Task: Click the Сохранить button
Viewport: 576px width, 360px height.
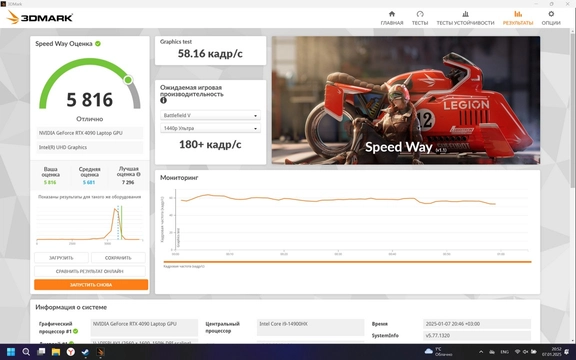Action: tap(118, 258)
